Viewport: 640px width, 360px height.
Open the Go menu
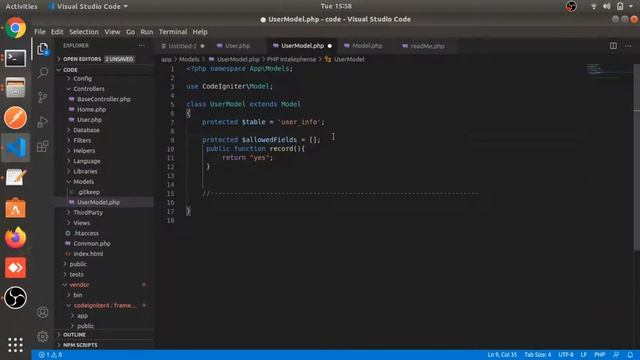click(130, 32)
